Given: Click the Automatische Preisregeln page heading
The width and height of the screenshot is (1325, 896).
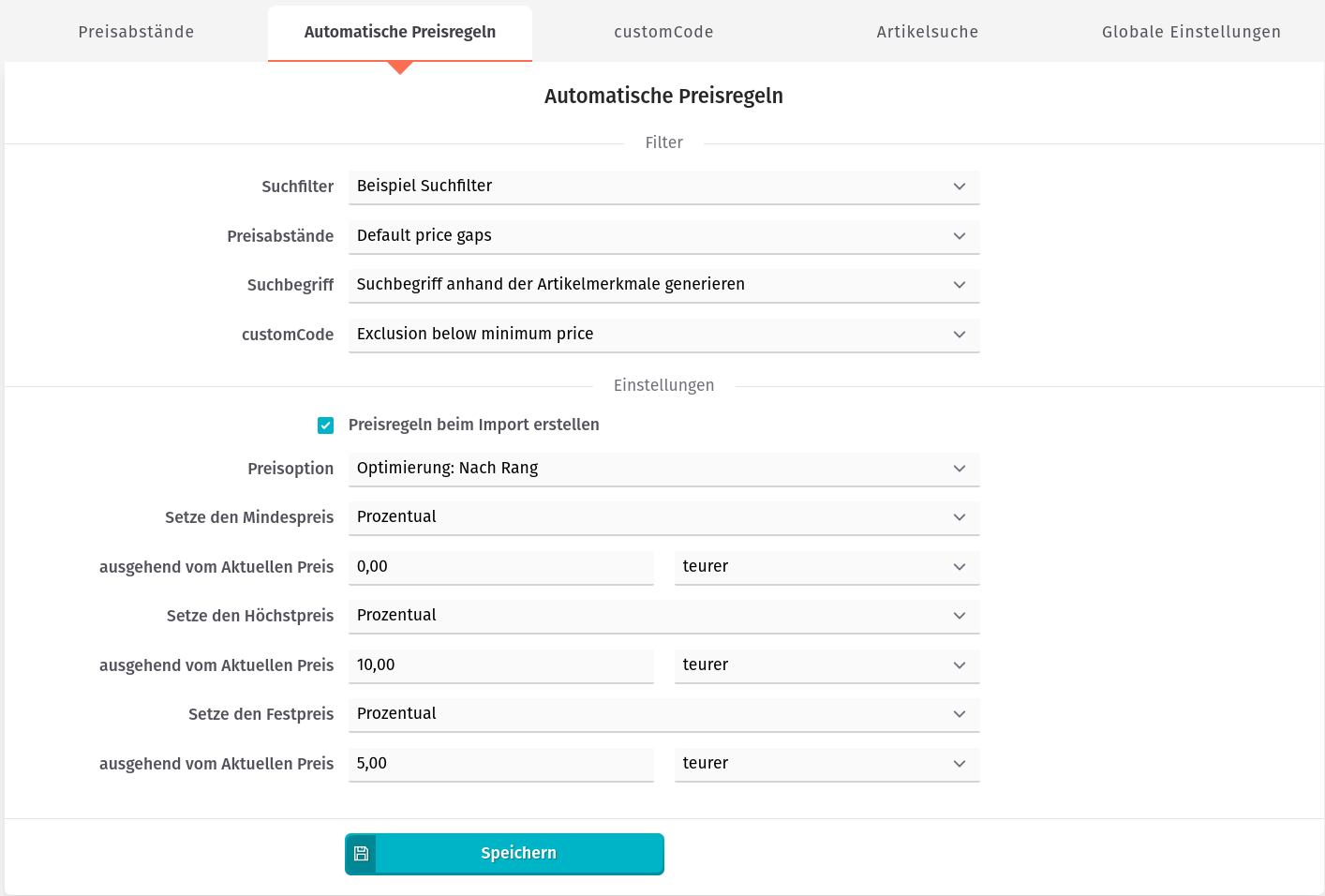Looking at the screenshot, I should pos(663,96).
